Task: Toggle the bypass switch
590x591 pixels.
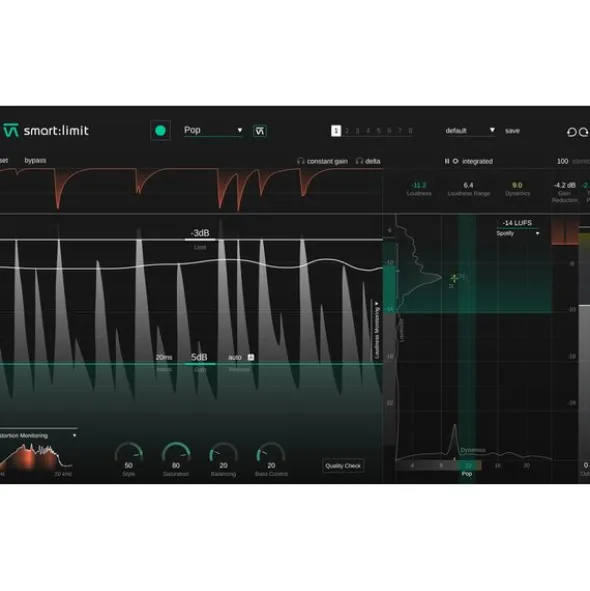Action: click(x=35, y=161)
